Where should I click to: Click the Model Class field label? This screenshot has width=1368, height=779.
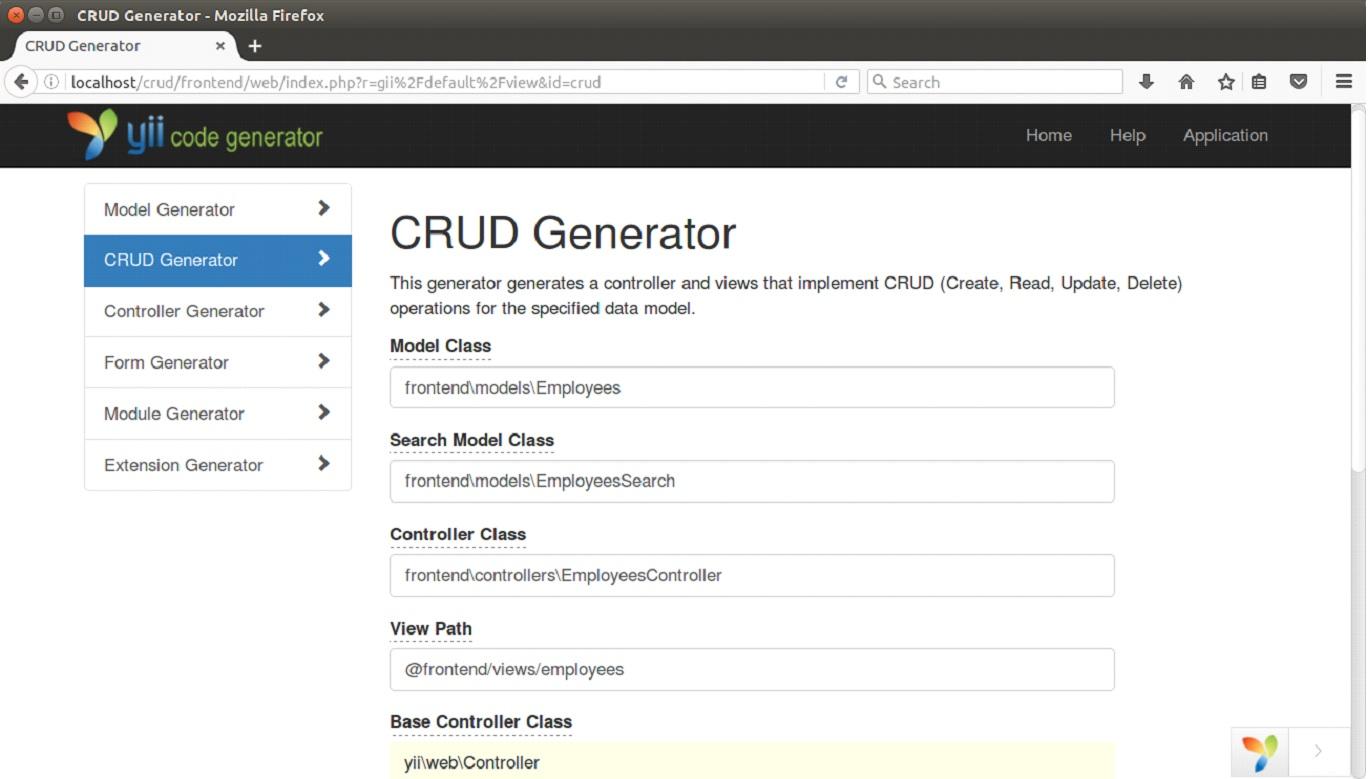point(440,346)
